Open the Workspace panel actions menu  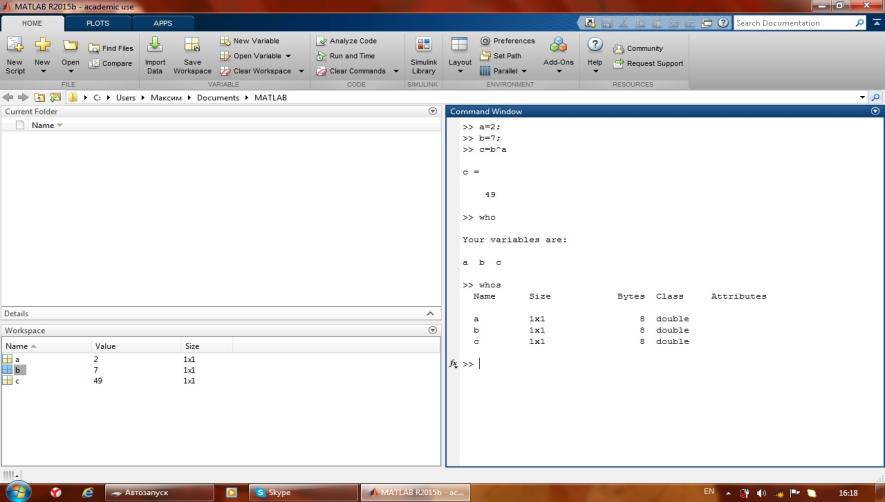[x=433, y=330]
